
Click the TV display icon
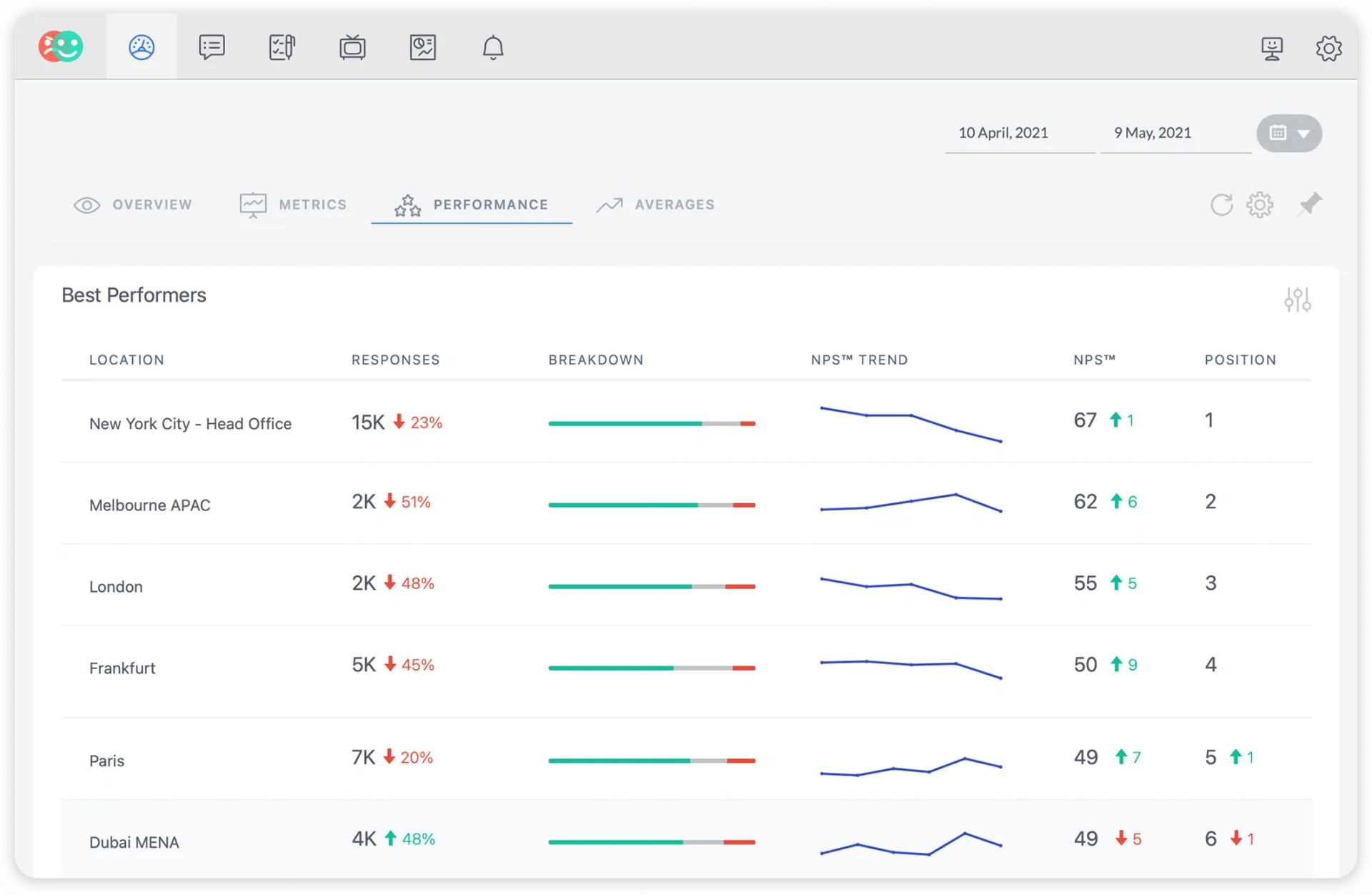click(352, 47)
